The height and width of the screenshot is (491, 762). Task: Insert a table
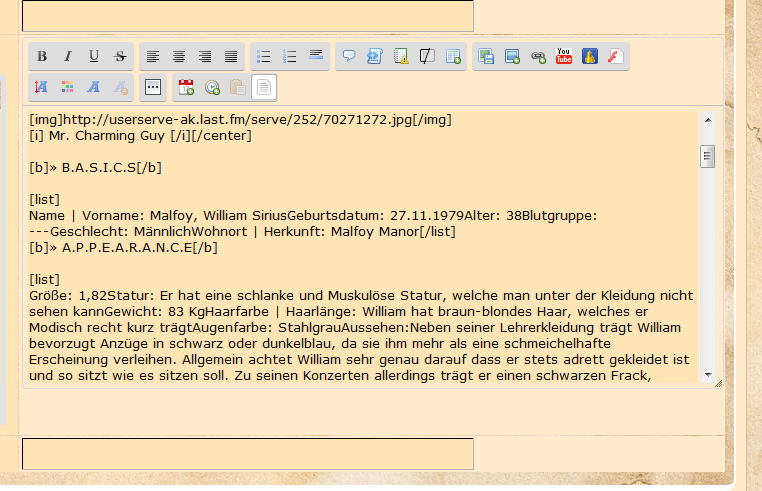(x=453, y=56)
